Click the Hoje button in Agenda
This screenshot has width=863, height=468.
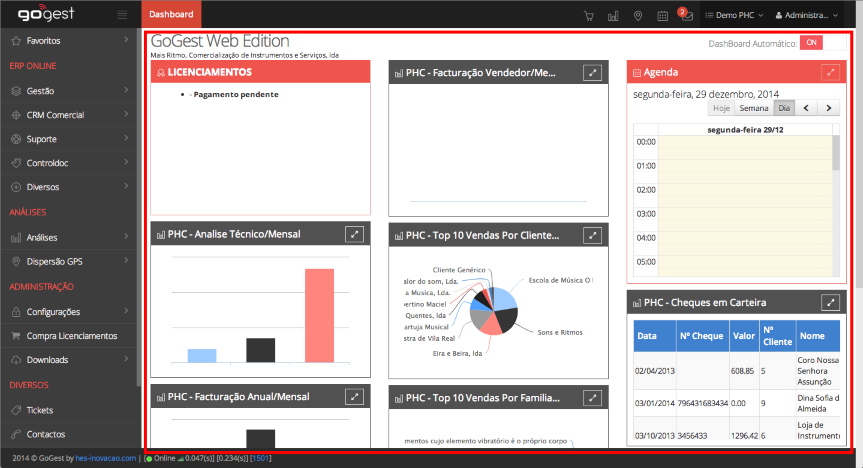(721, 108)
